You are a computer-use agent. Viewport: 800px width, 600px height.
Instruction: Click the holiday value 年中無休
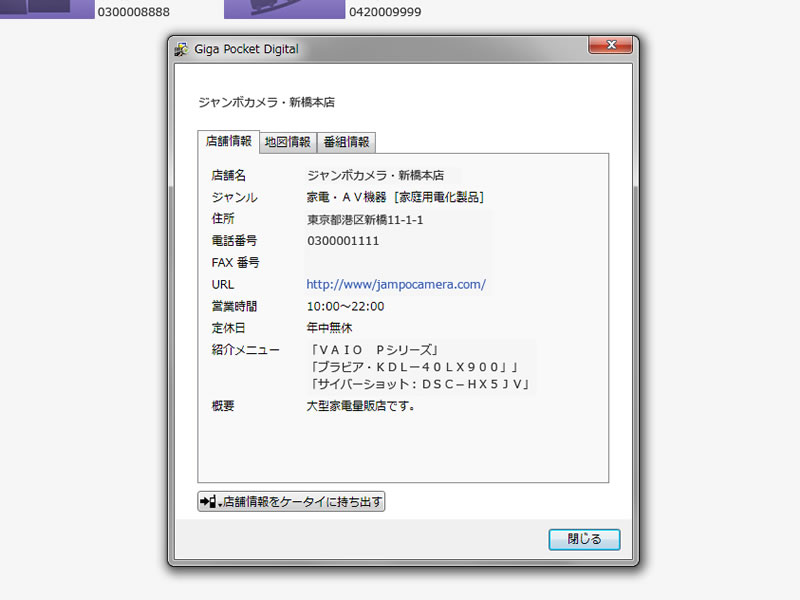[x=330, y=328]
